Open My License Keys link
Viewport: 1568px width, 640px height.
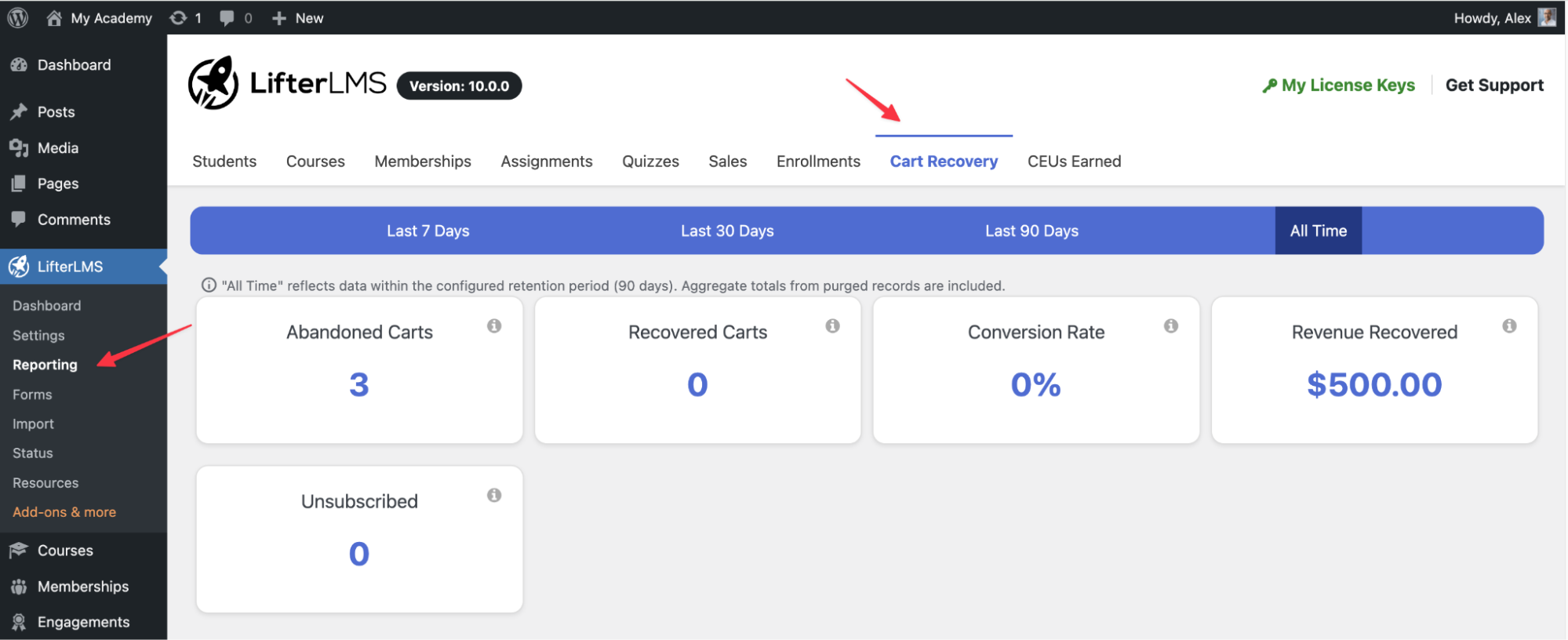pos(1348,85)
